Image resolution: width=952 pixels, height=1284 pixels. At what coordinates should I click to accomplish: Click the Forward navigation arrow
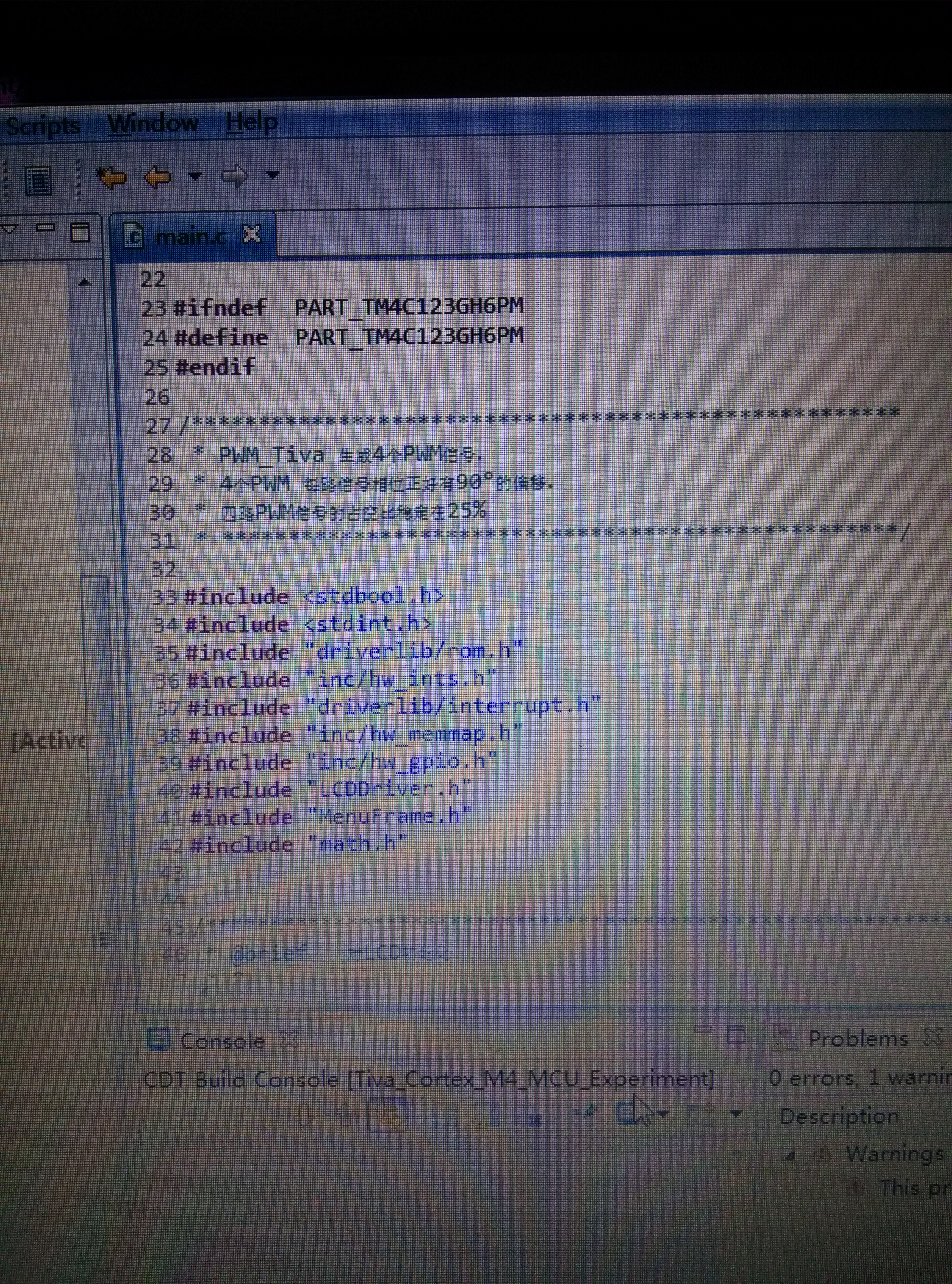pyautogui.click(x=235, y=176)
